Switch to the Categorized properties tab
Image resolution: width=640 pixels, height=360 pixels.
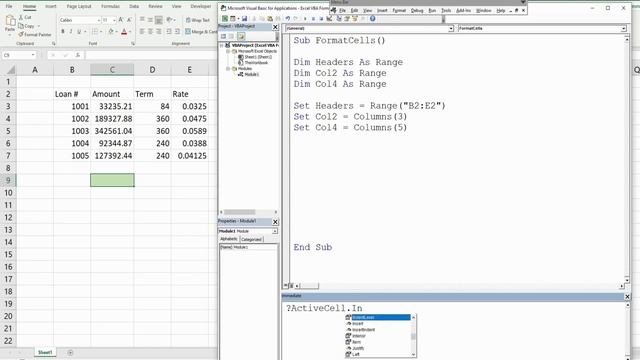click(251, 239)
